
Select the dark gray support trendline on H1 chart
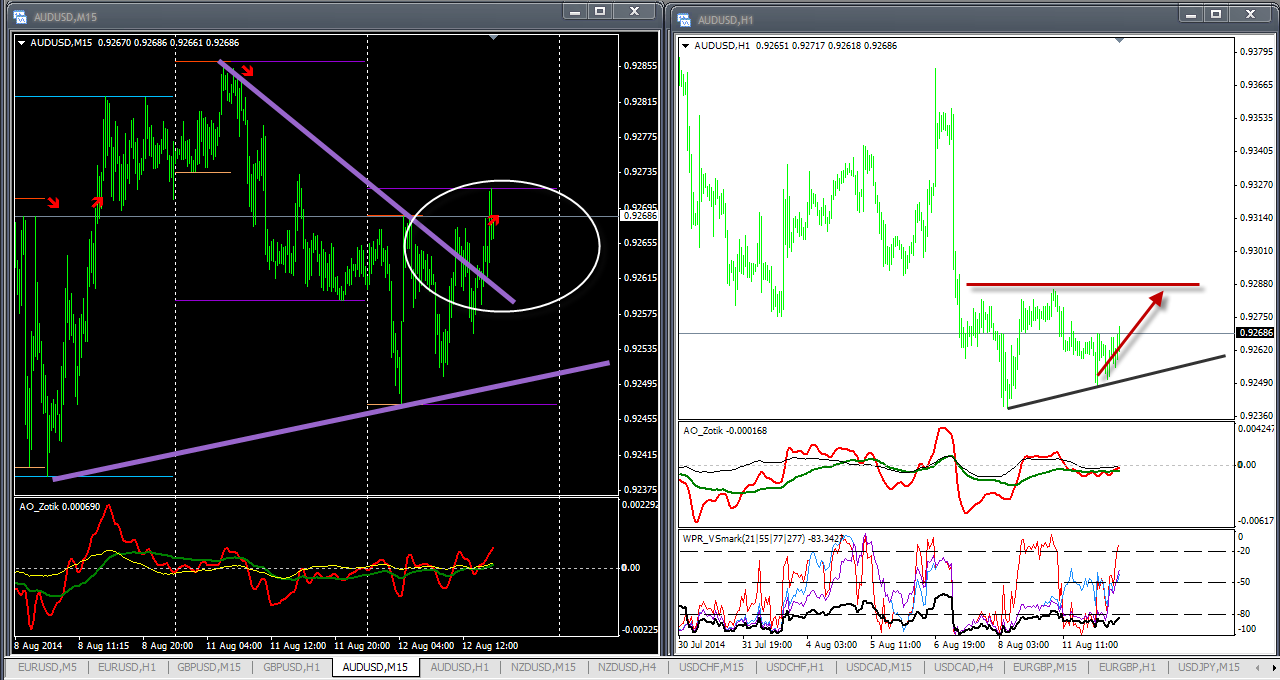1116,381
